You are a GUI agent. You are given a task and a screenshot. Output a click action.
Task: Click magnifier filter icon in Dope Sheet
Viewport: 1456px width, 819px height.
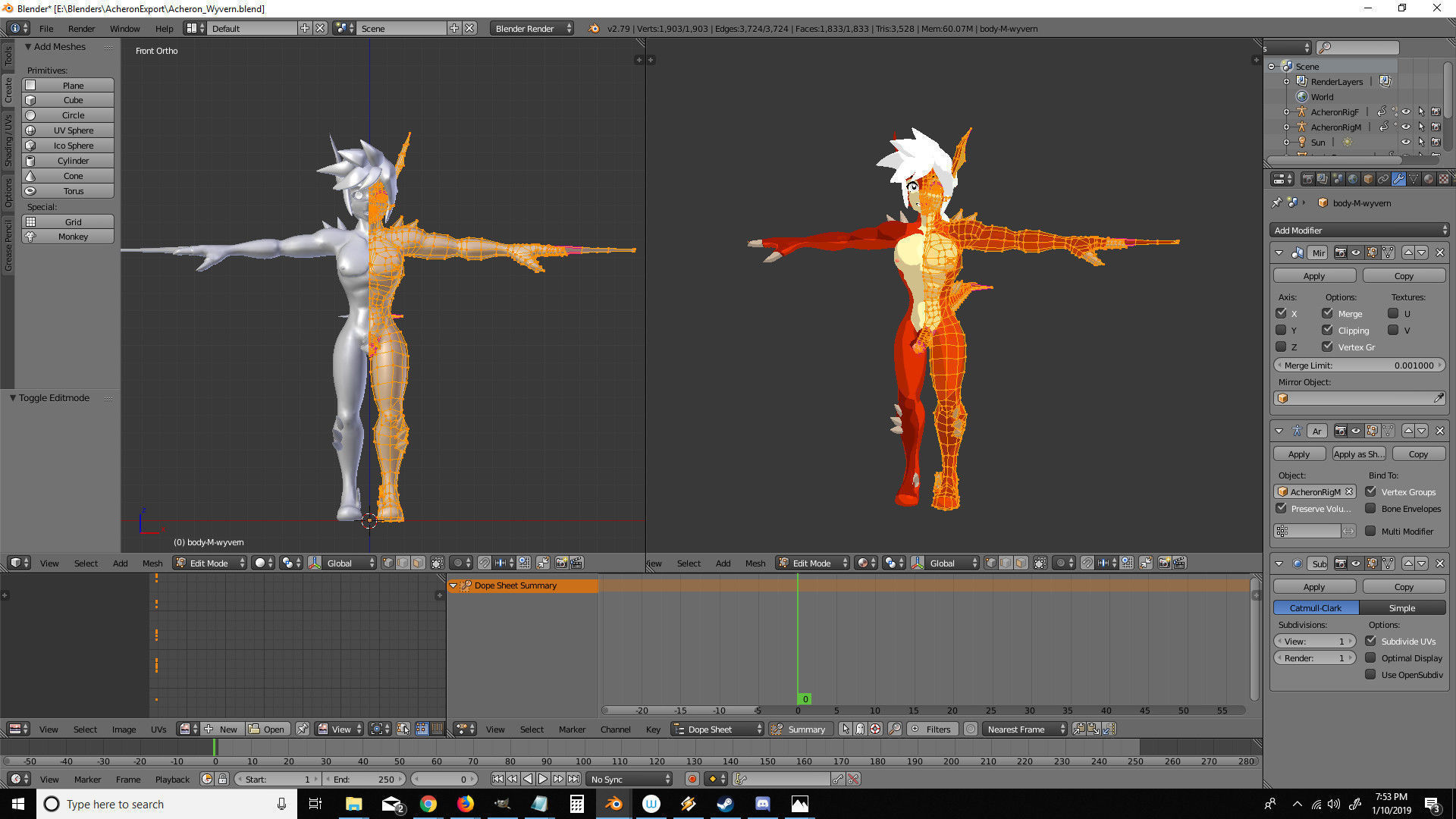(895, 729)
